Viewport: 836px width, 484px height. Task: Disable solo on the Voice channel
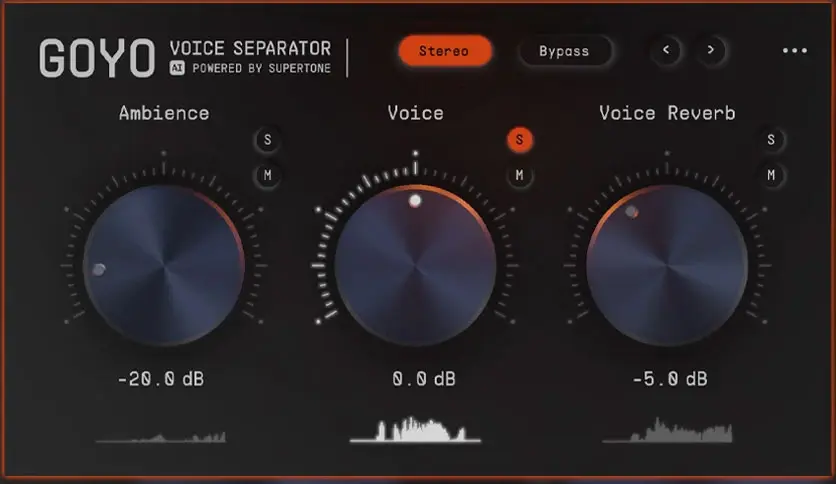(x=519, y=140)
